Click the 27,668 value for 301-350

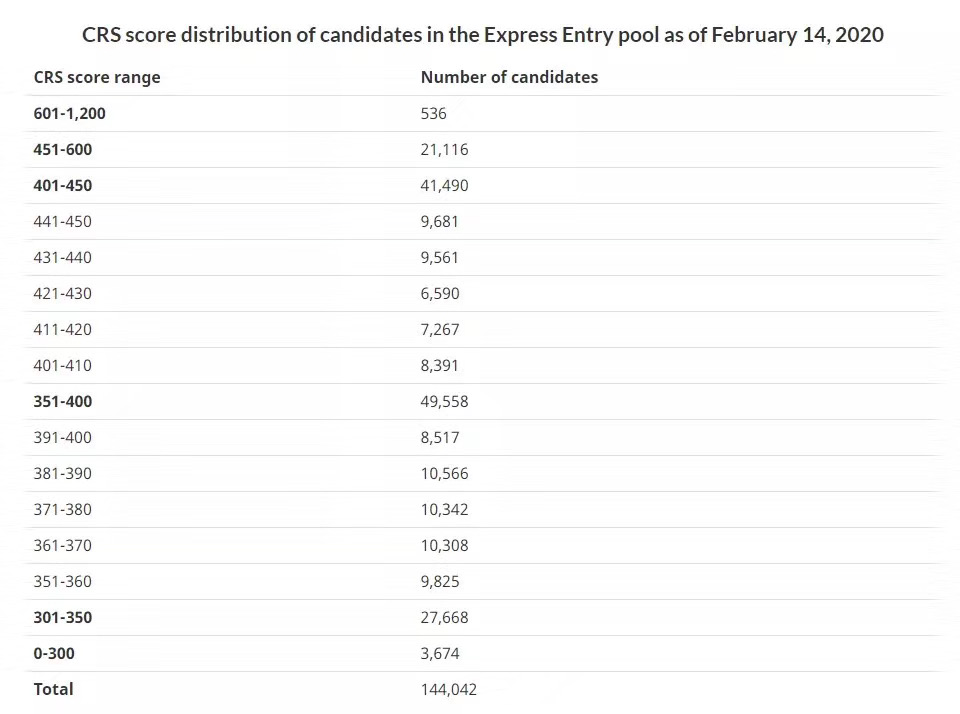tap(444, 617)
